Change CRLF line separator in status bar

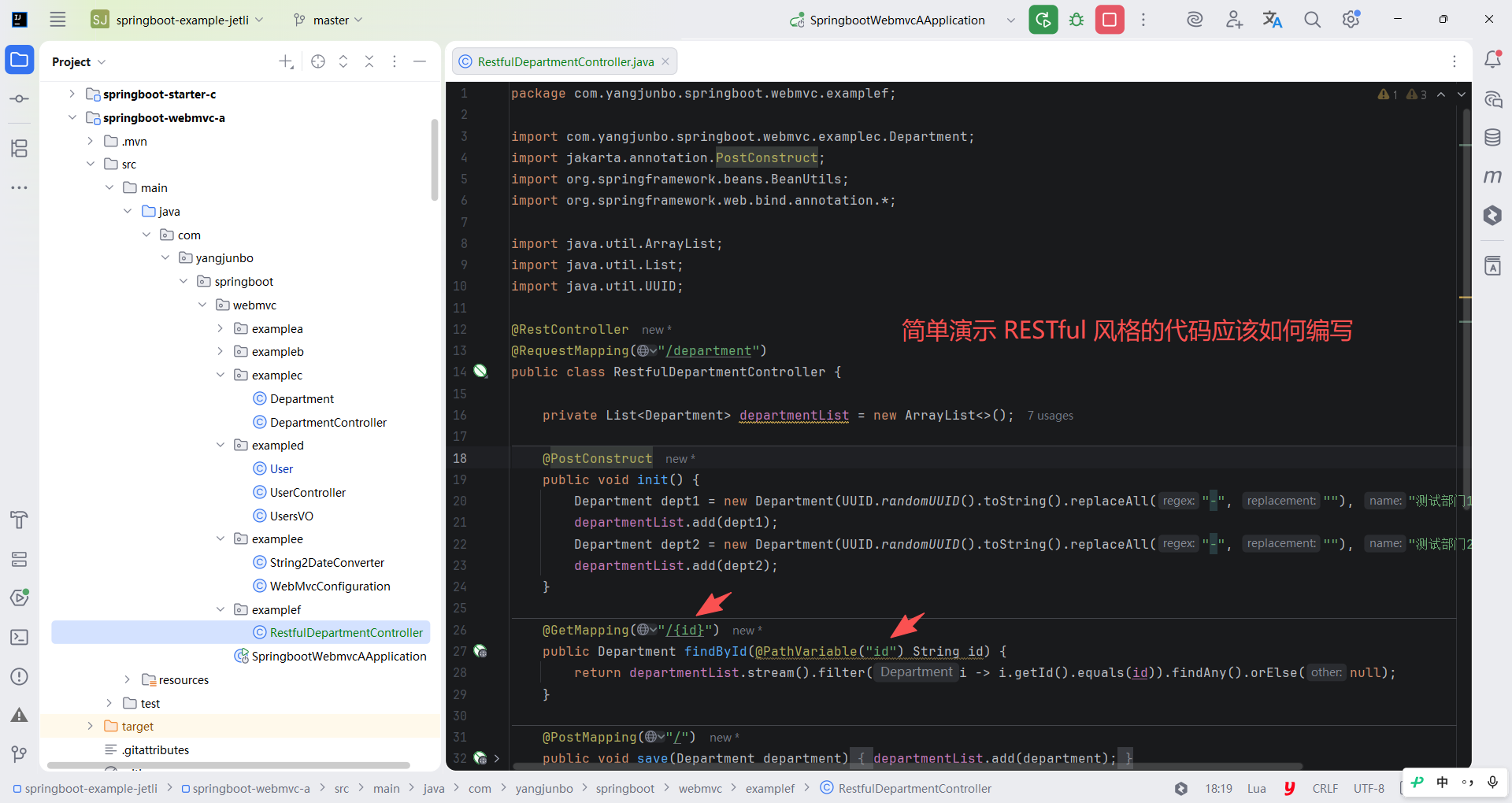coord(1325,788)
